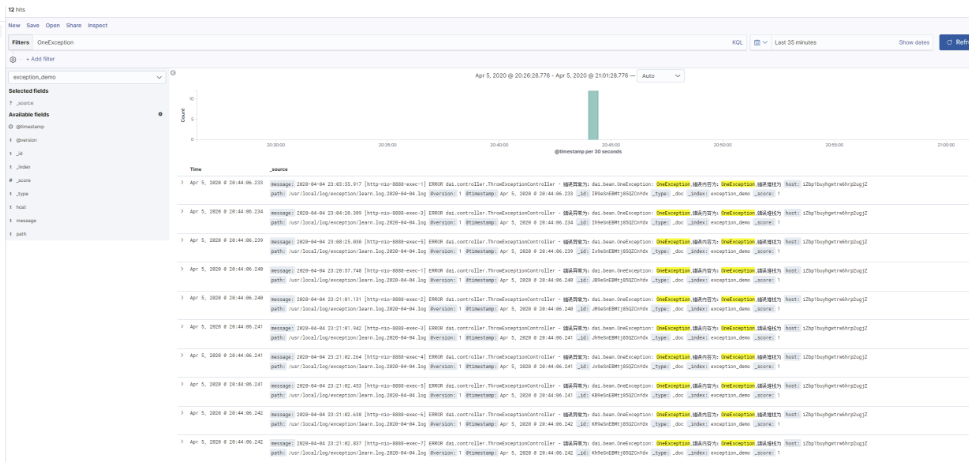Click the Filters label button

pos(20,43)
